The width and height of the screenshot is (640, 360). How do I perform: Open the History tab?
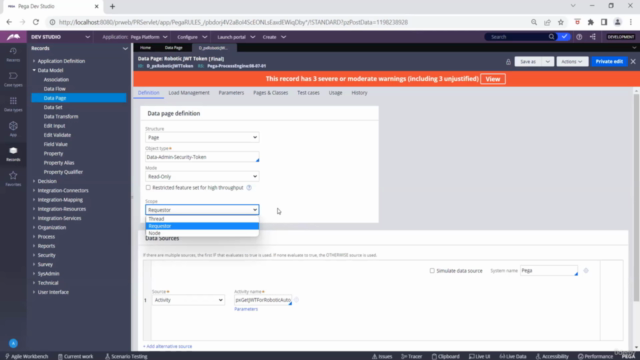pyautogui.click(x=359, y=93)
